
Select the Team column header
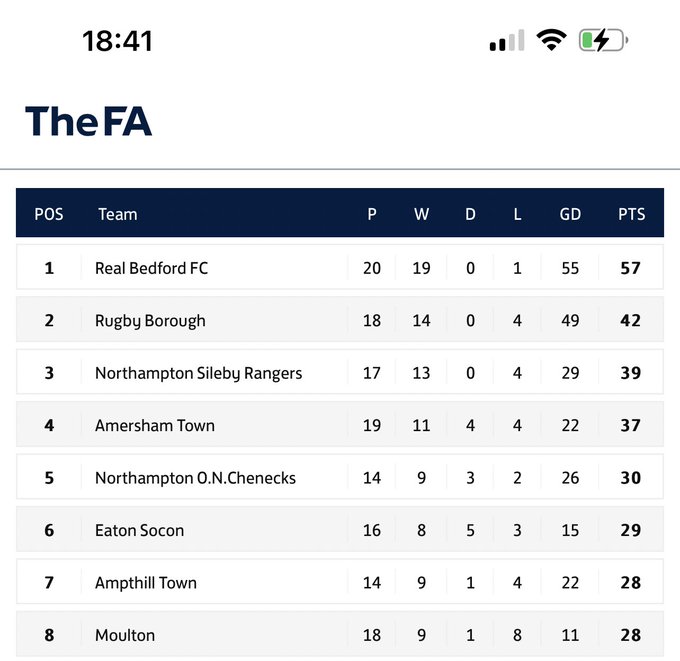tap(118, 214)
